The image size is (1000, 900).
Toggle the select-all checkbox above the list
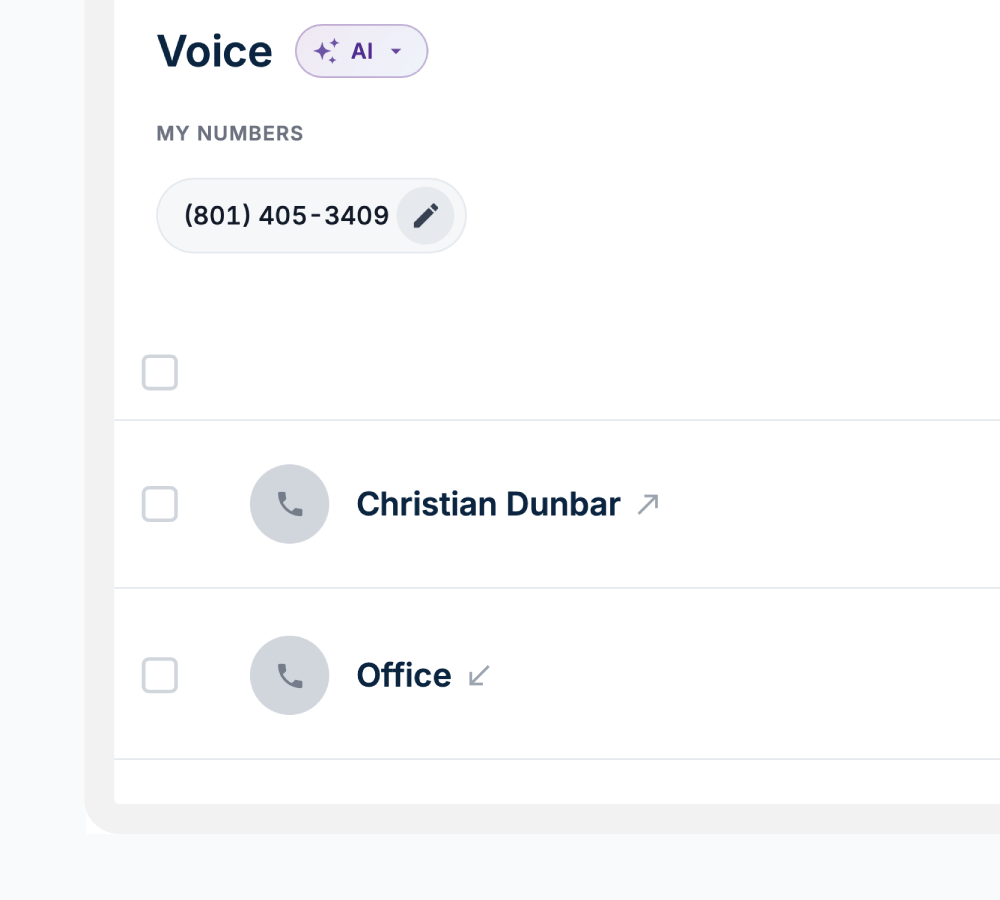tap(160, 373)
